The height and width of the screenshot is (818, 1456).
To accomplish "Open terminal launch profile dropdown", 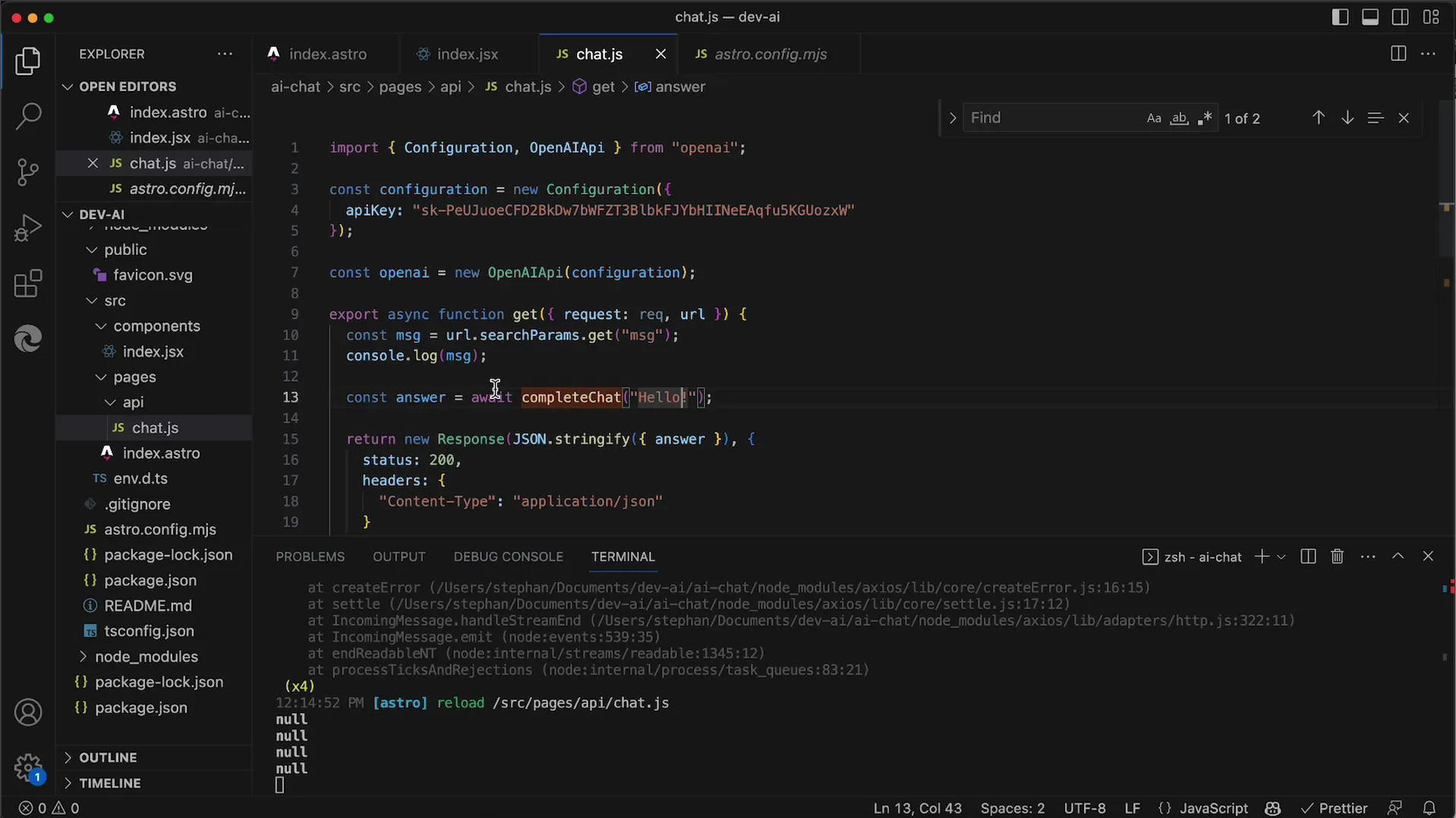I will pos(1281,556).
